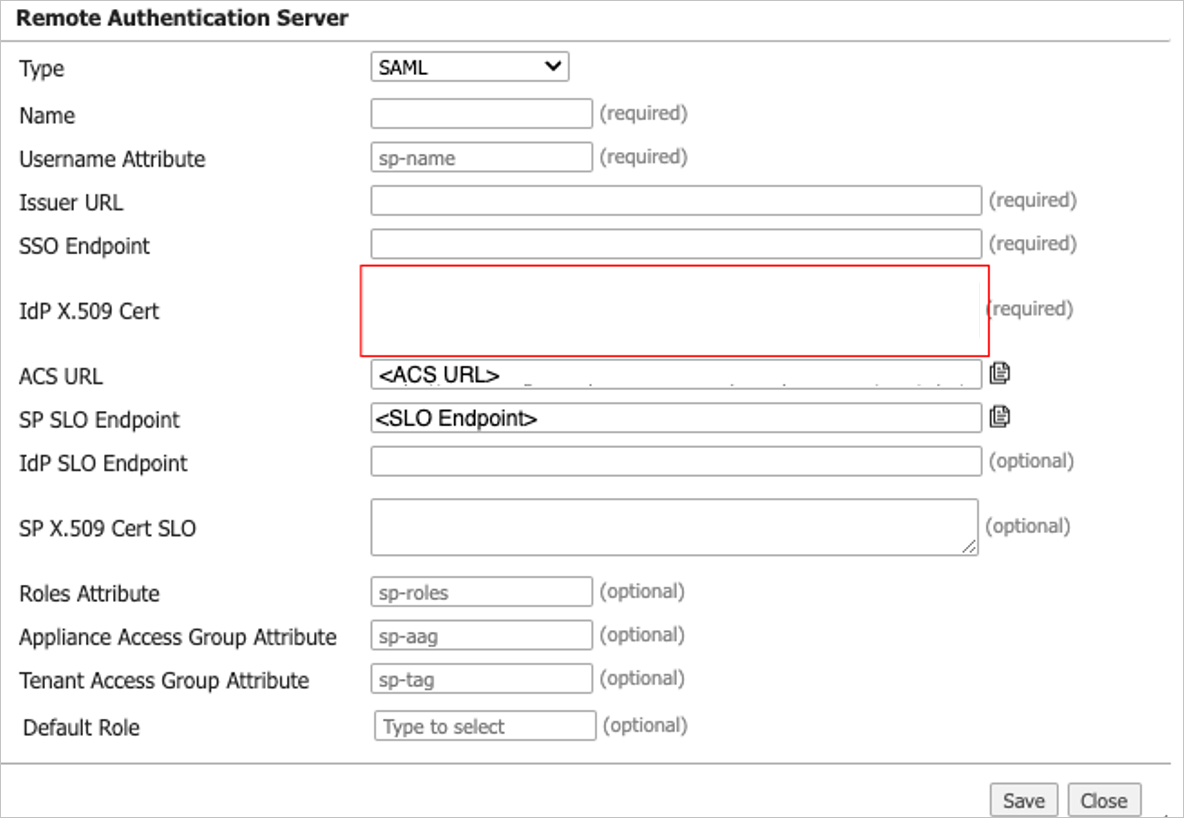This screenshot has height=818, width=1184.
Task: Click the Default Role label
Action: [82, 727]
